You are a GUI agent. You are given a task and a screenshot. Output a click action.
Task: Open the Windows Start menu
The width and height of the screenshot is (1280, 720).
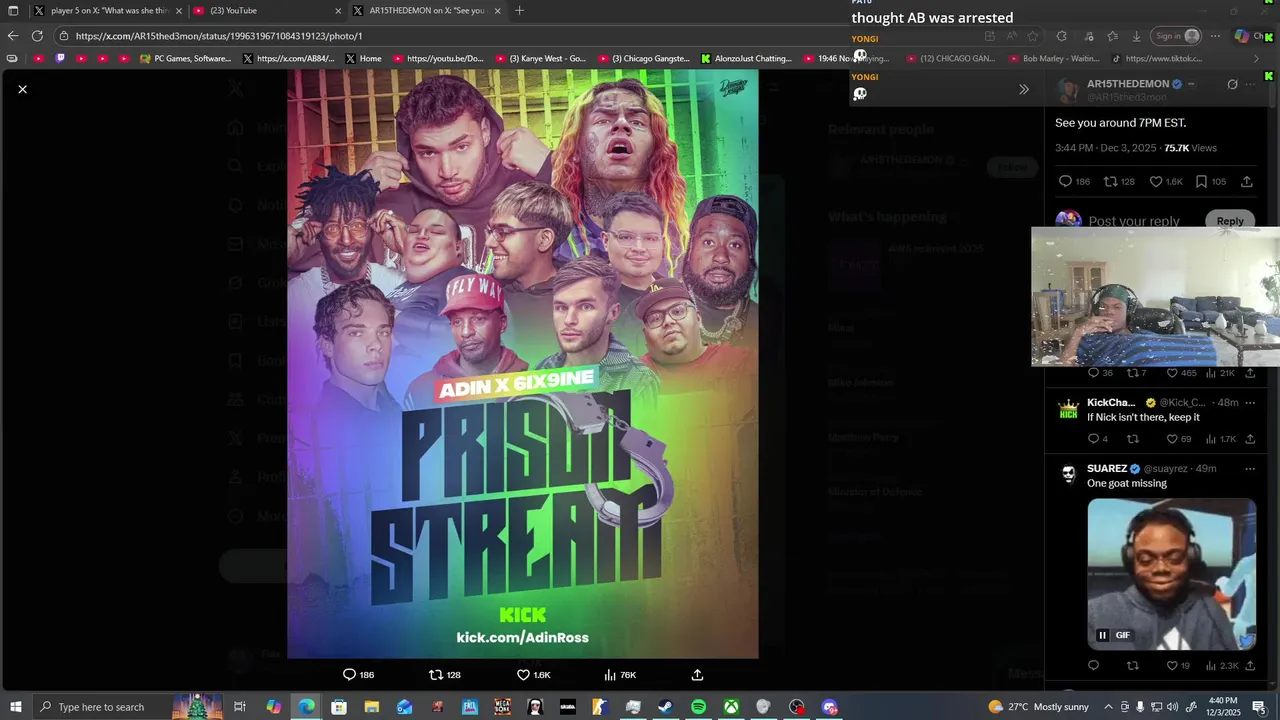pos(15,707)
